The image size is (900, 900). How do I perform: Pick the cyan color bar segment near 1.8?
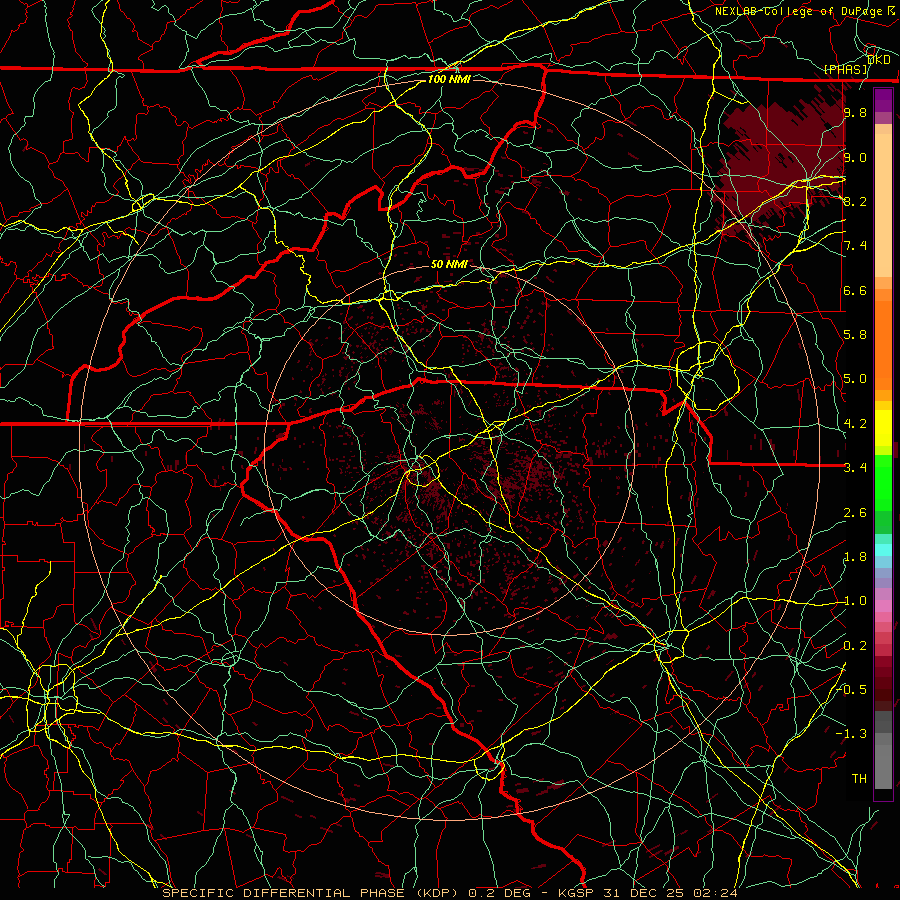[883, 550]
